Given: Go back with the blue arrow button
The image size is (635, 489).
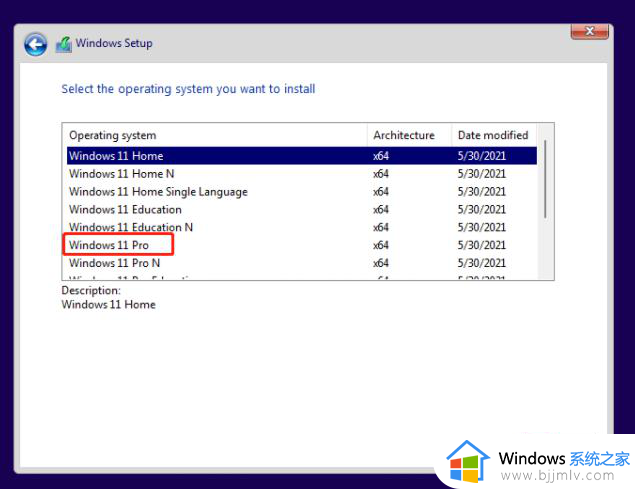Looking at the screenshot, I should (x=35, y=44).
